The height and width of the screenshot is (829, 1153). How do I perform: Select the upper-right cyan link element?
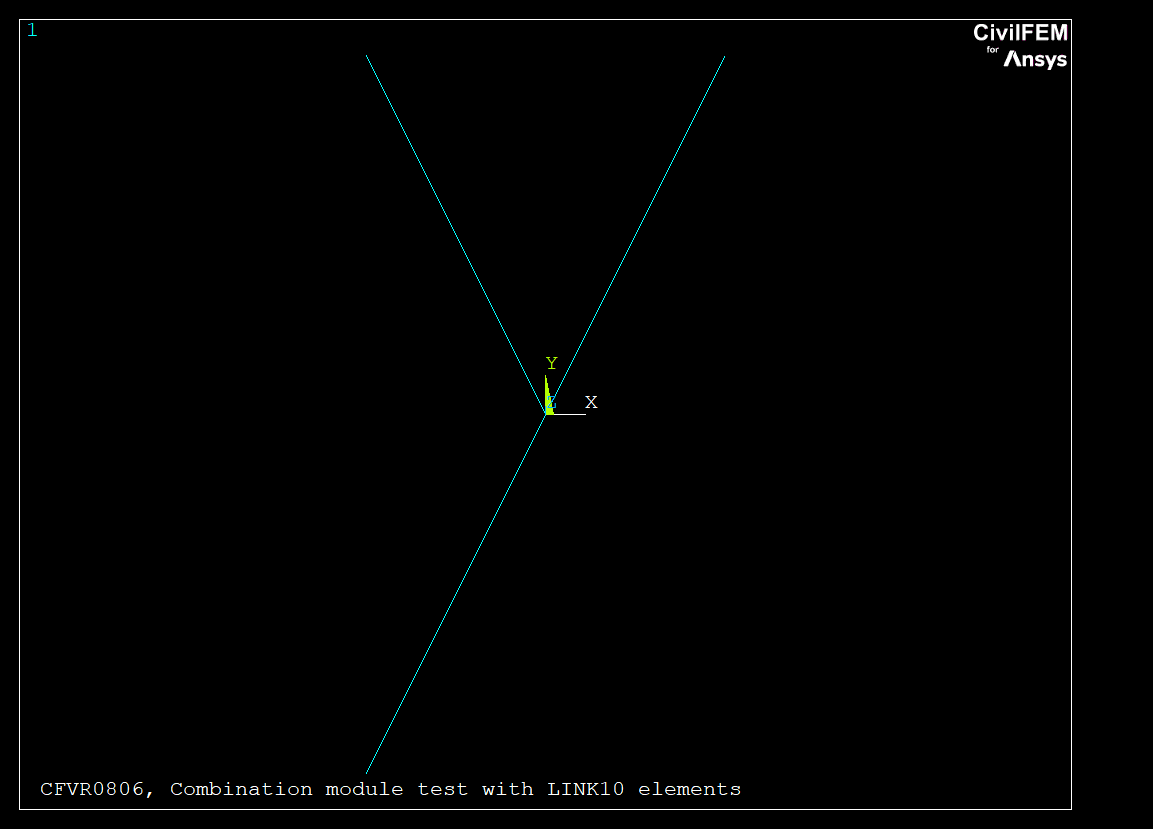(x=636, y=235)
